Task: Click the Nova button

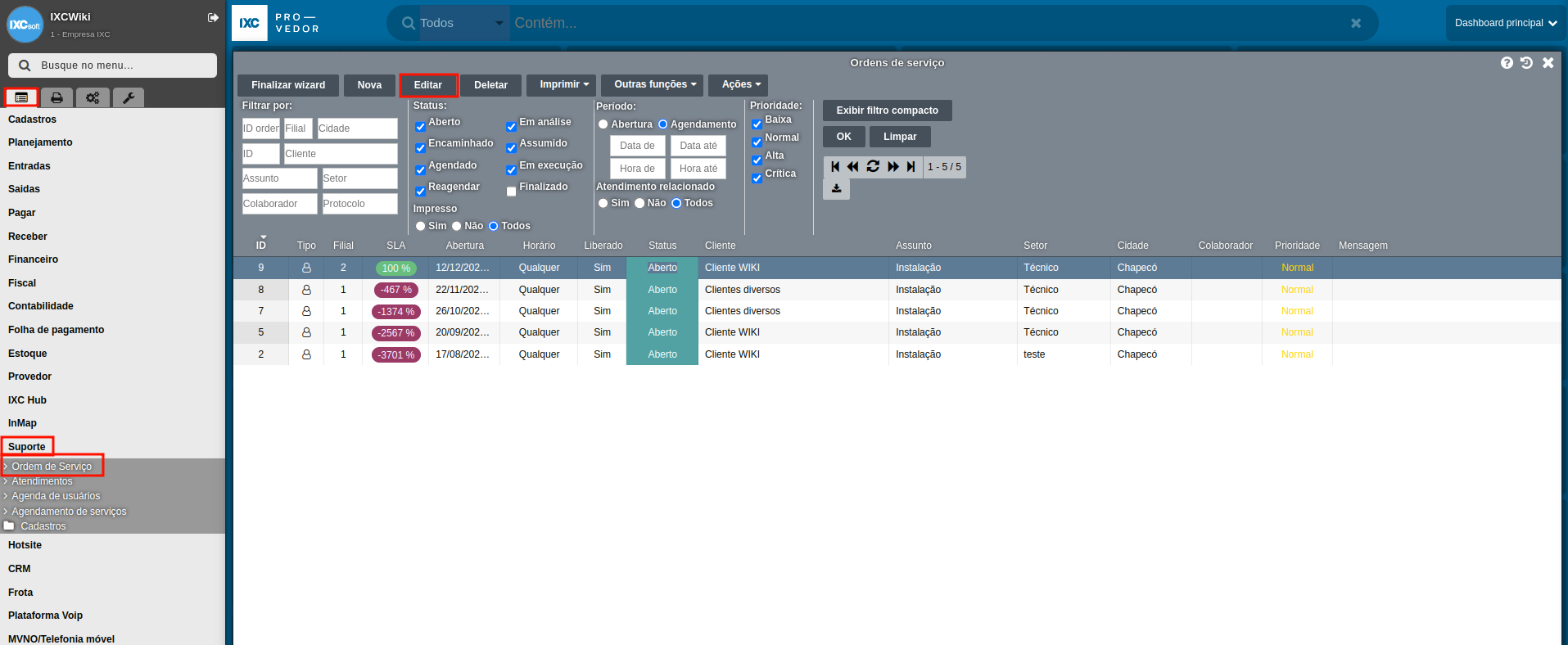Action: coord(369,85)
